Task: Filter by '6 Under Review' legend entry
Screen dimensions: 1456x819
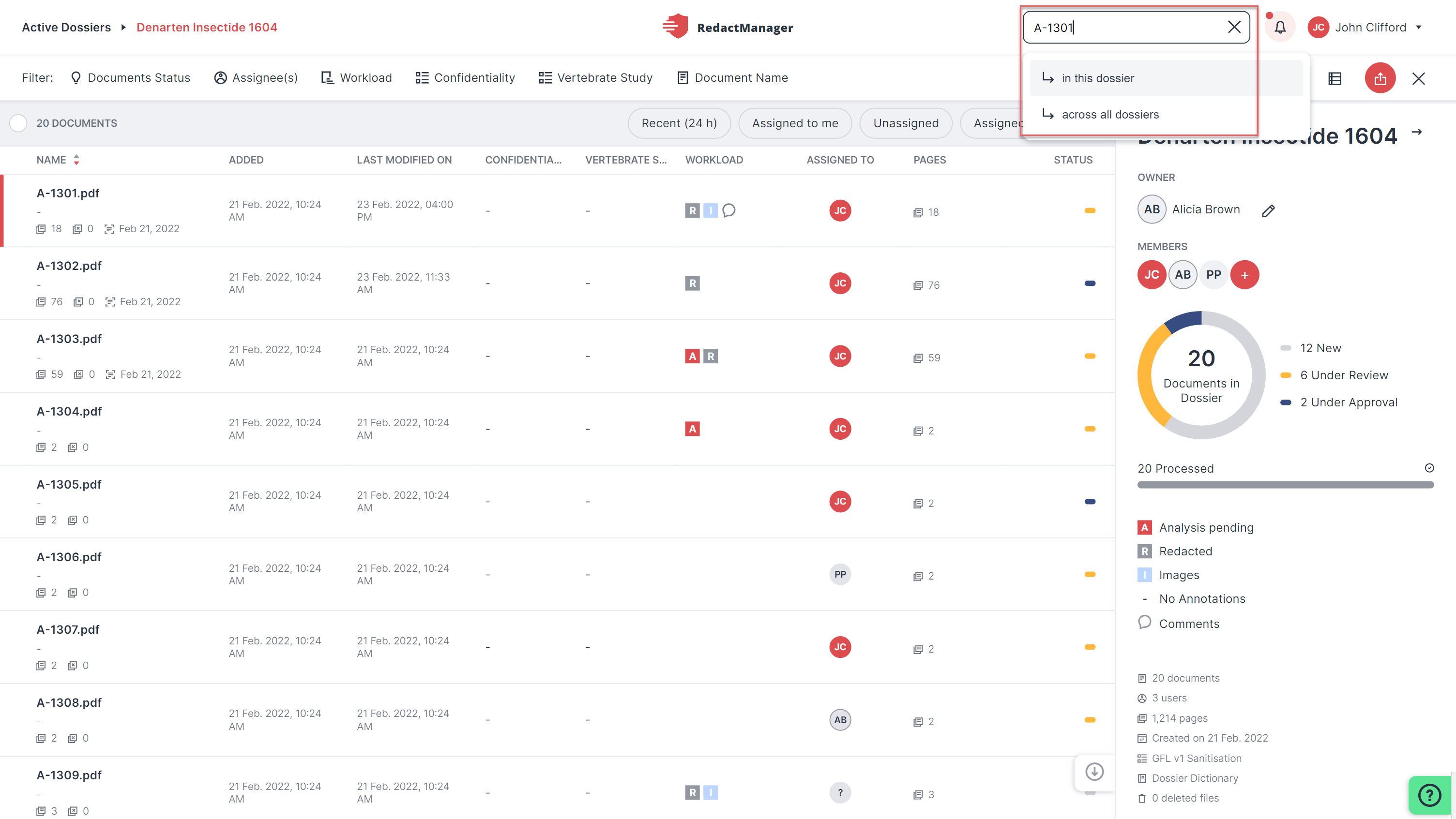Action: (1334, 375)
